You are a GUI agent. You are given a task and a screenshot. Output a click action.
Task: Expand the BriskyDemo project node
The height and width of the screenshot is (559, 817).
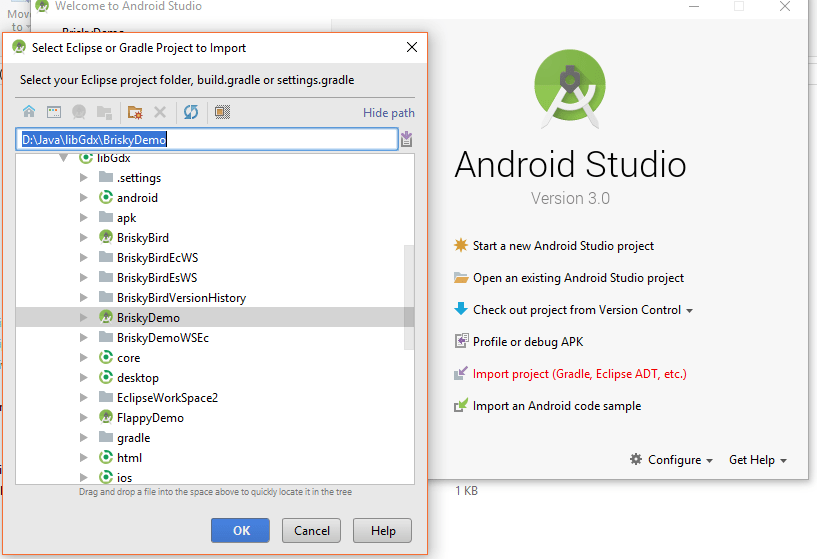[x=83, y=317]
